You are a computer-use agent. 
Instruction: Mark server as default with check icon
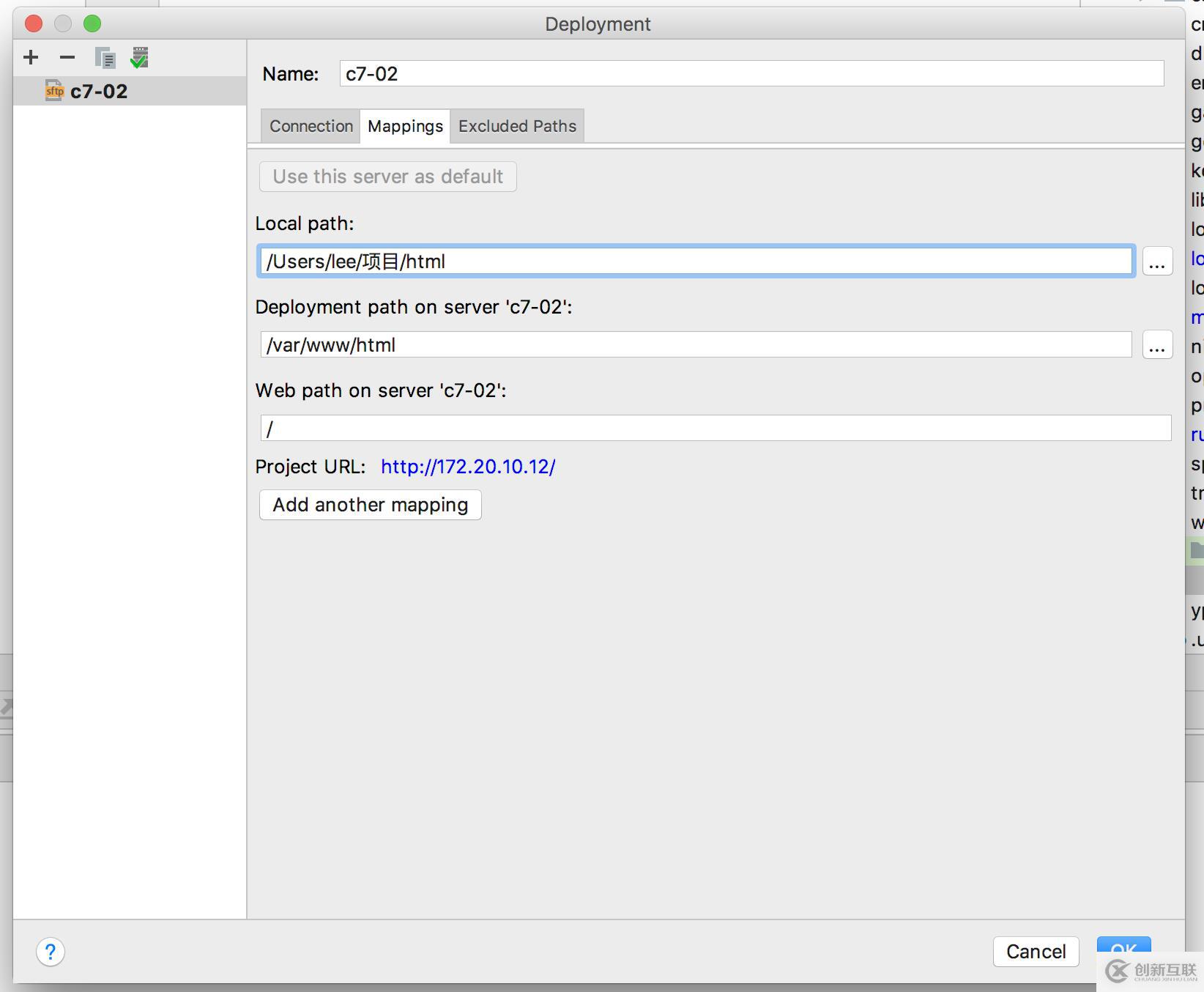139,58
